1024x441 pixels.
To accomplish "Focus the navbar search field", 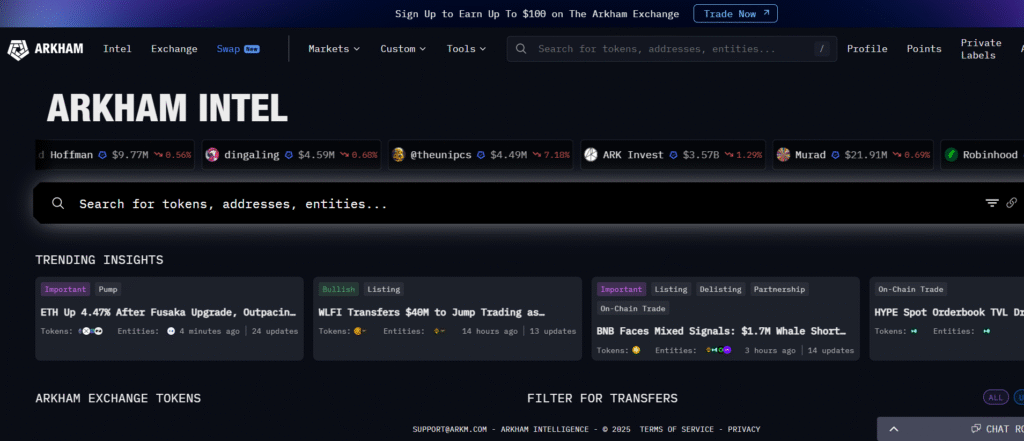I will [671, 49].
